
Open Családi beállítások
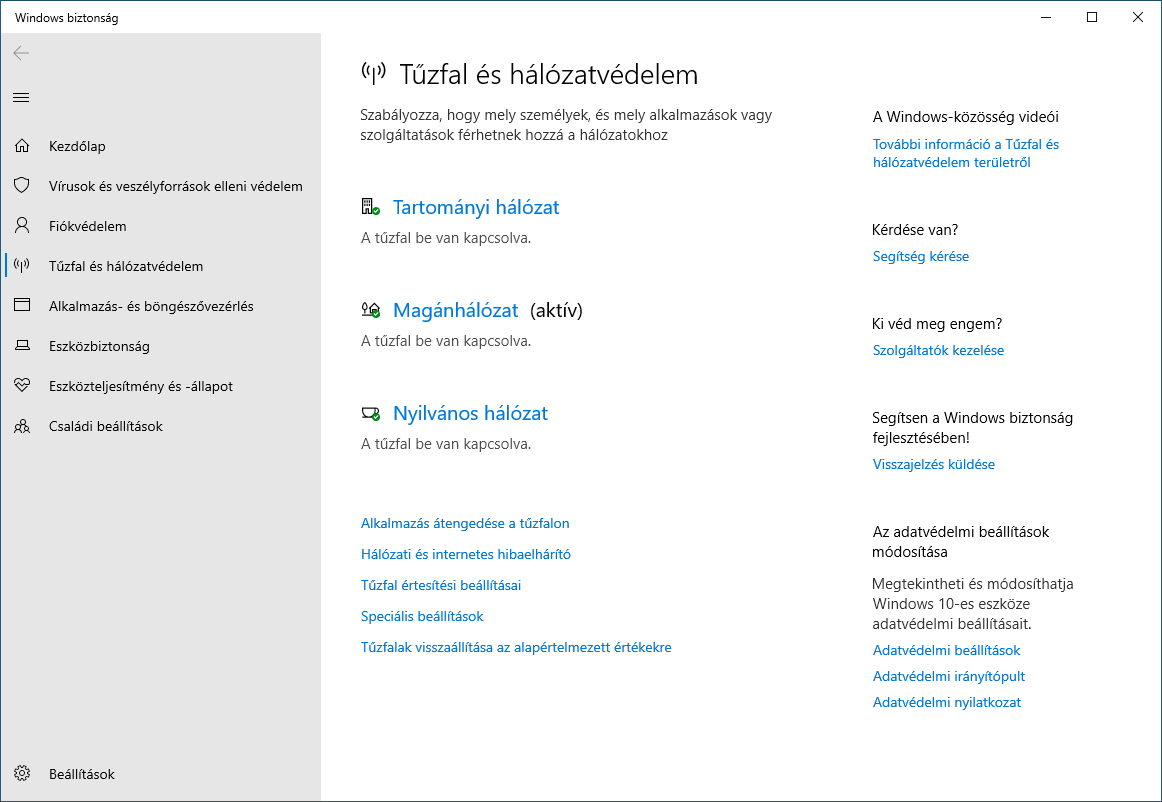(106, 426)
